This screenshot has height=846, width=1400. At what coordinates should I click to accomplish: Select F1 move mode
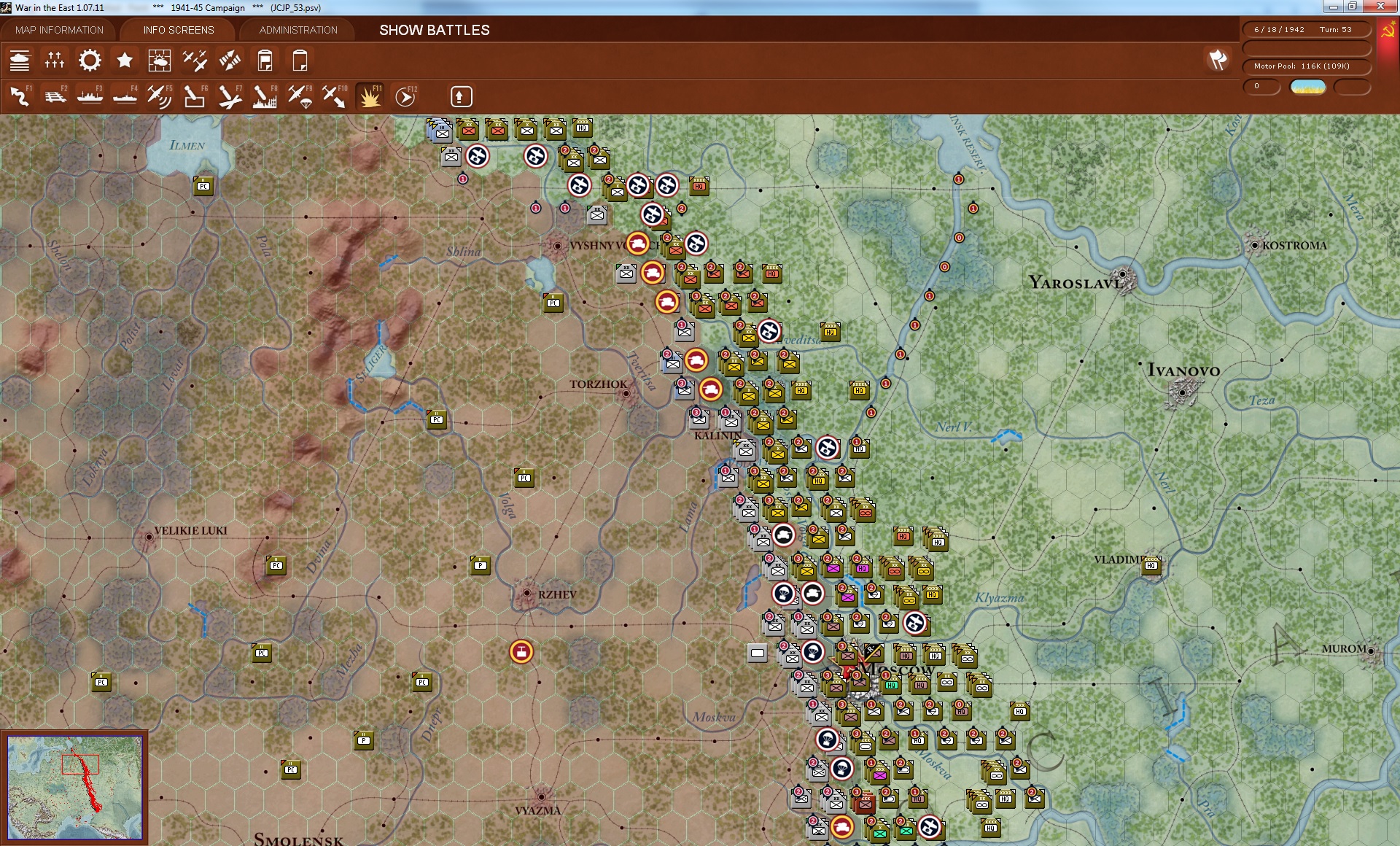click(x=20, y=96)
